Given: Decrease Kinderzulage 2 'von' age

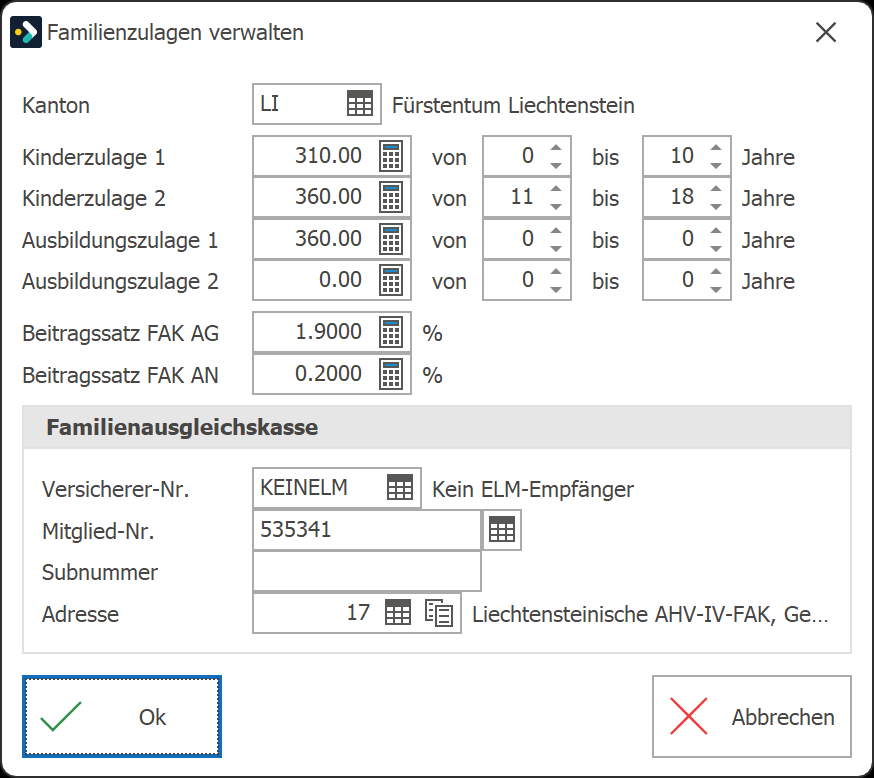Looking at the screenshot, I should pos(556,207).
